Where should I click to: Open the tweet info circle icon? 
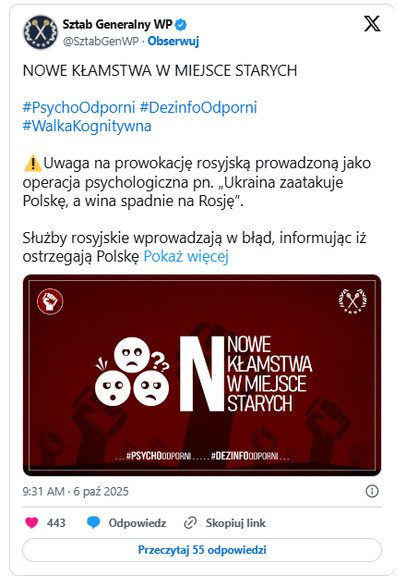pyautogui.click(x=372, y=491)
